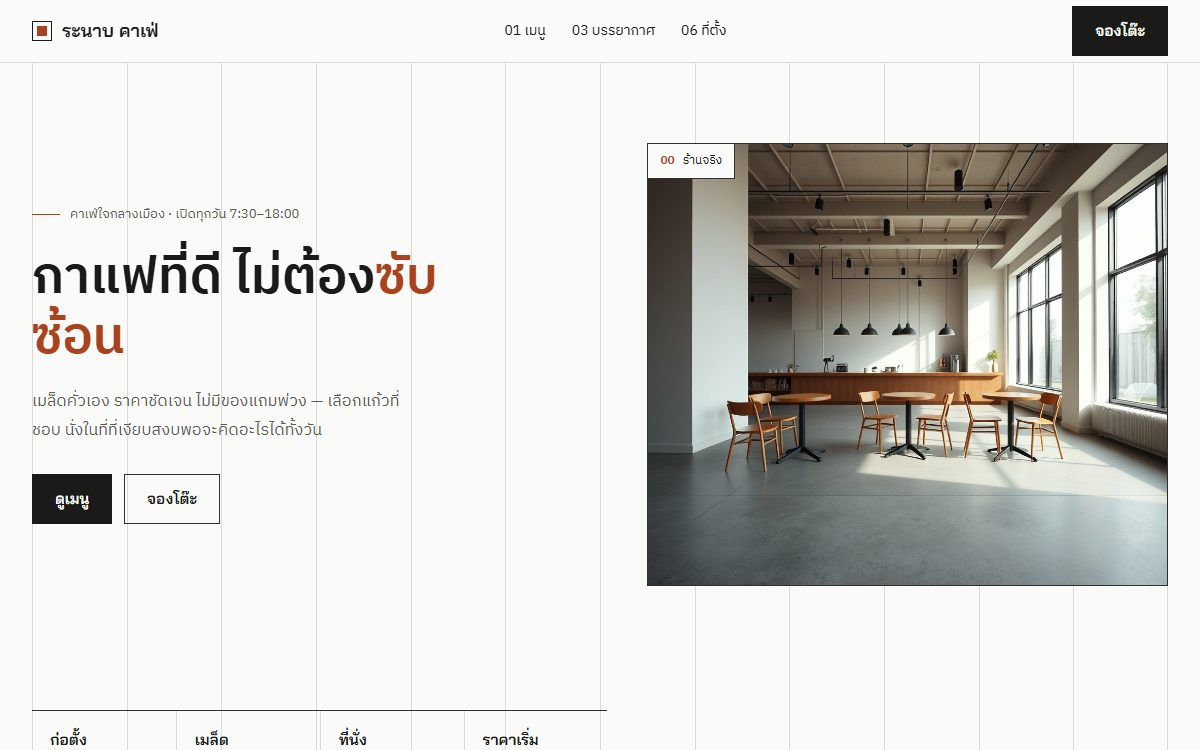Click the tagline text คาเฟ่ใจกลางเมือง · เปิดทุกวัน 7:30–18:00

184,214
